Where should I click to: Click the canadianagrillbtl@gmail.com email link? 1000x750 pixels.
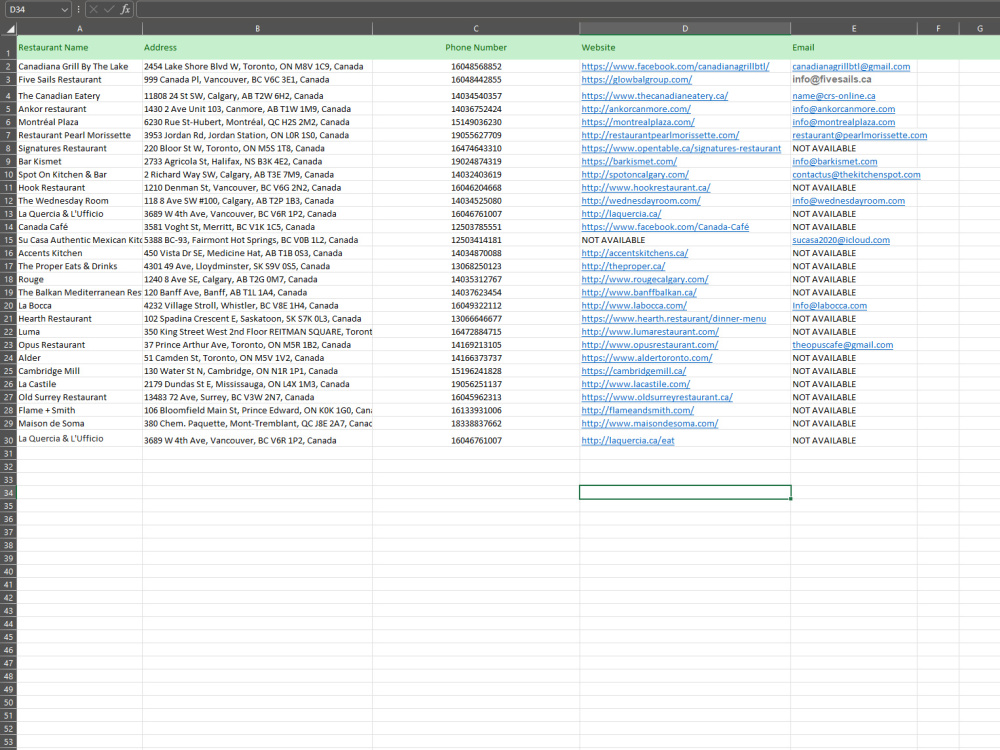pos(851,66)
